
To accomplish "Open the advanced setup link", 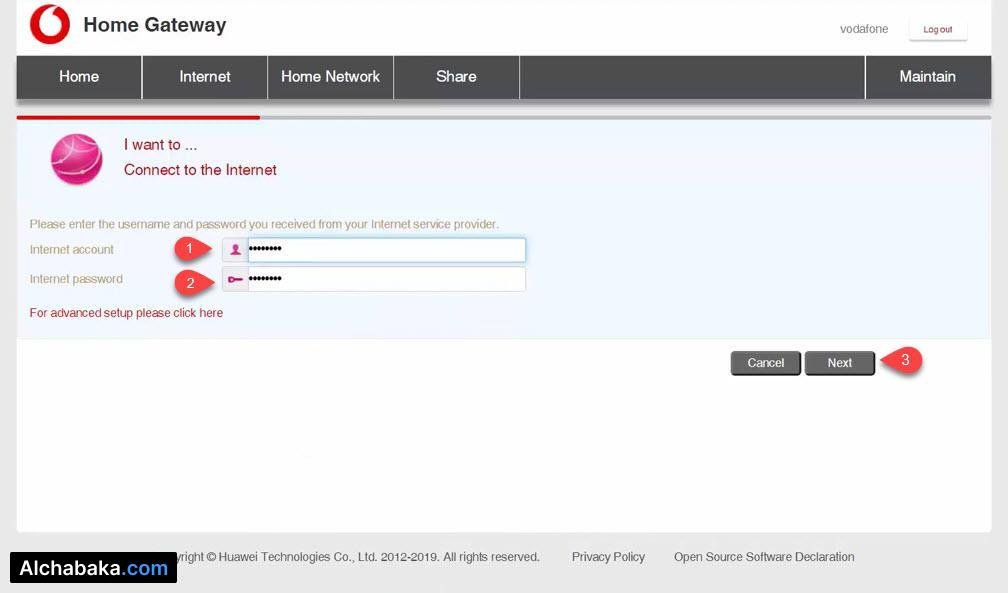I will 126,312.
